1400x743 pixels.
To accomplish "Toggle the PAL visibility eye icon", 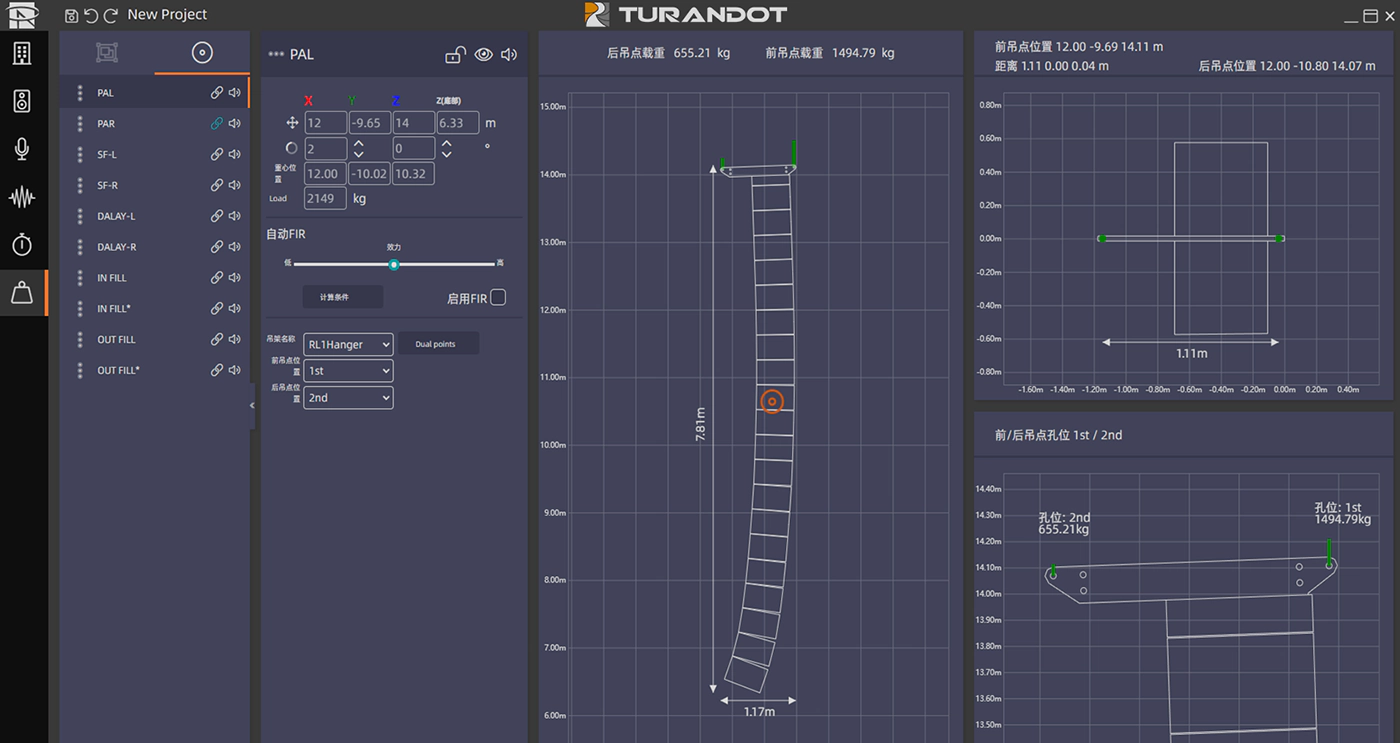I will (483, 55).
